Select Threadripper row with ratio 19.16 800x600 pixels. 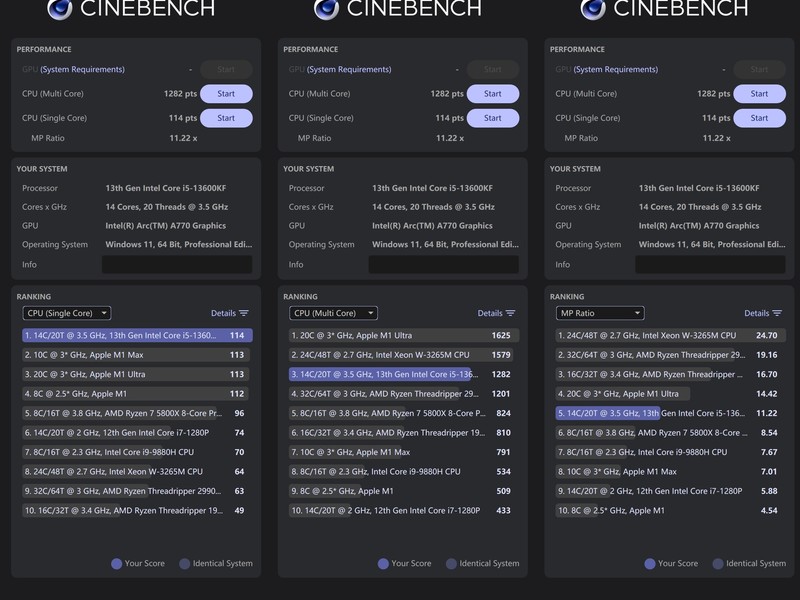pos(670,355)
